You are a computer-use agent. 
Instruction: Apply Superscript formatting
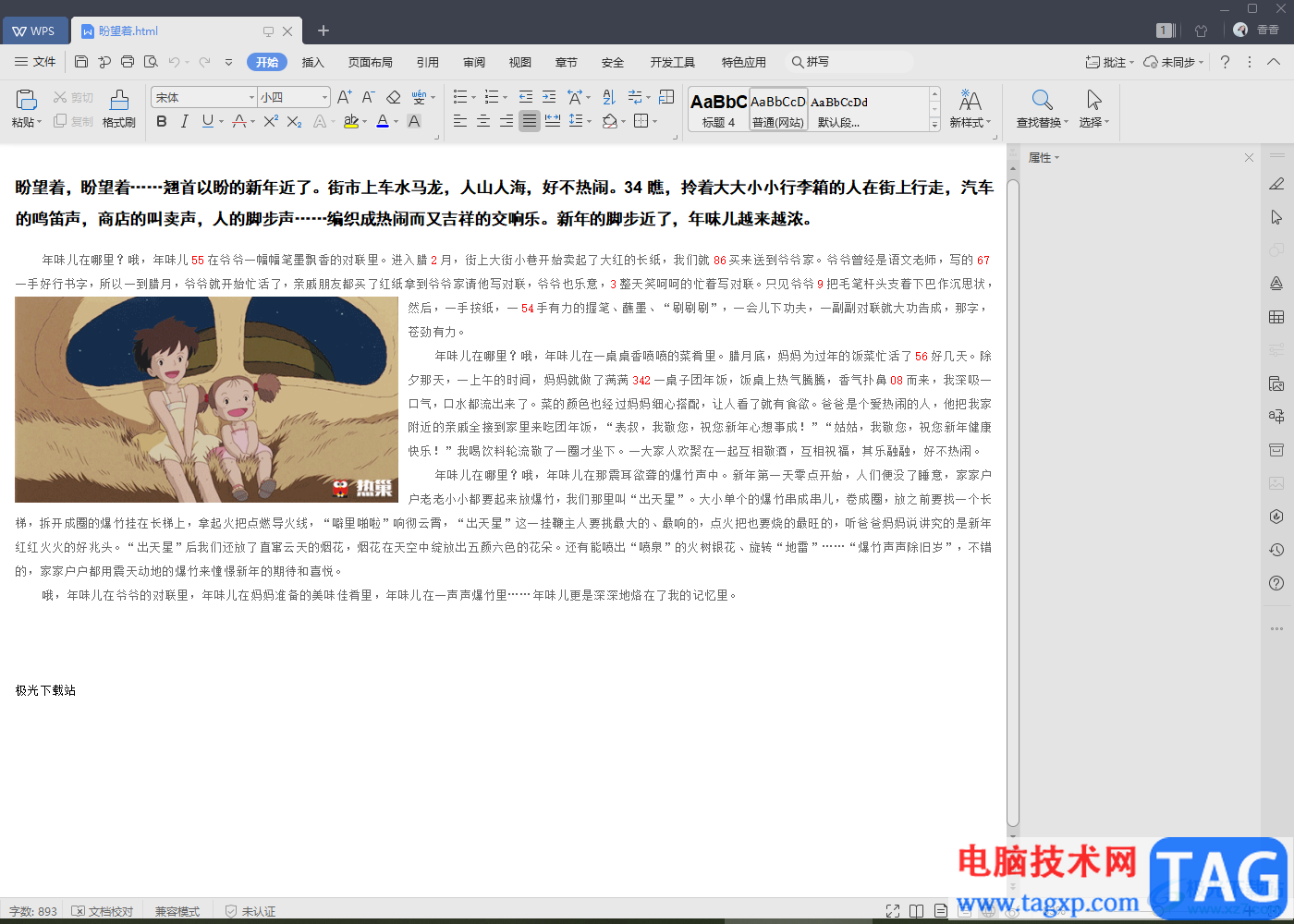pos(271,121)
